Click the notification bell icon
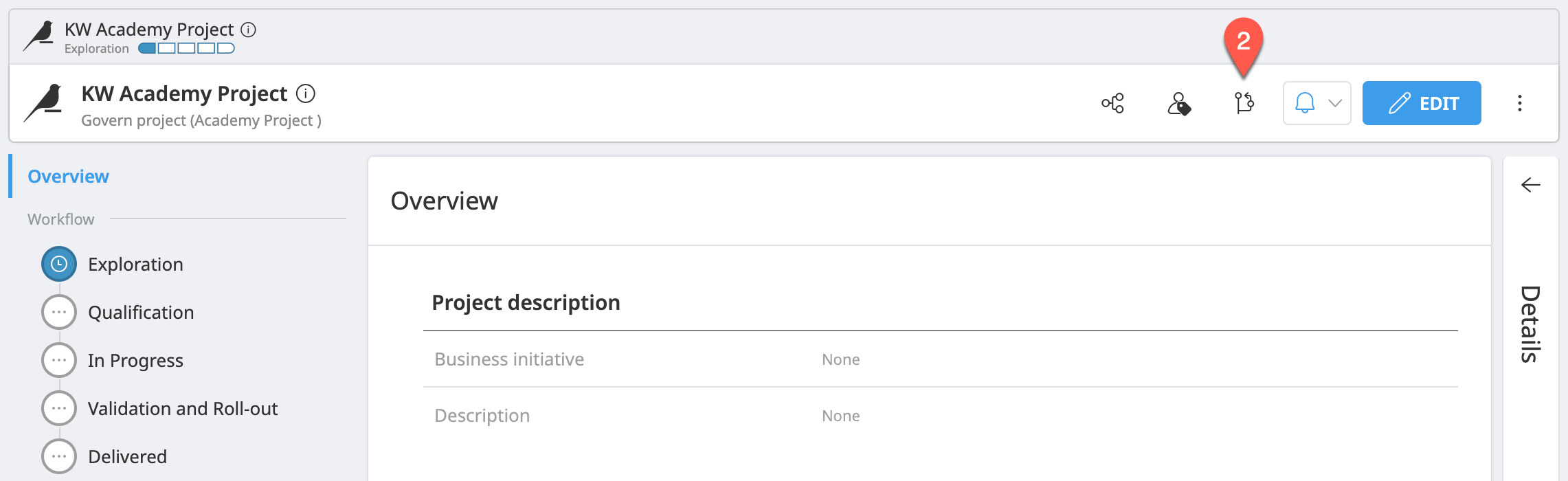The height and width of the screenshot is (481, 1568). pos(1304,103)
